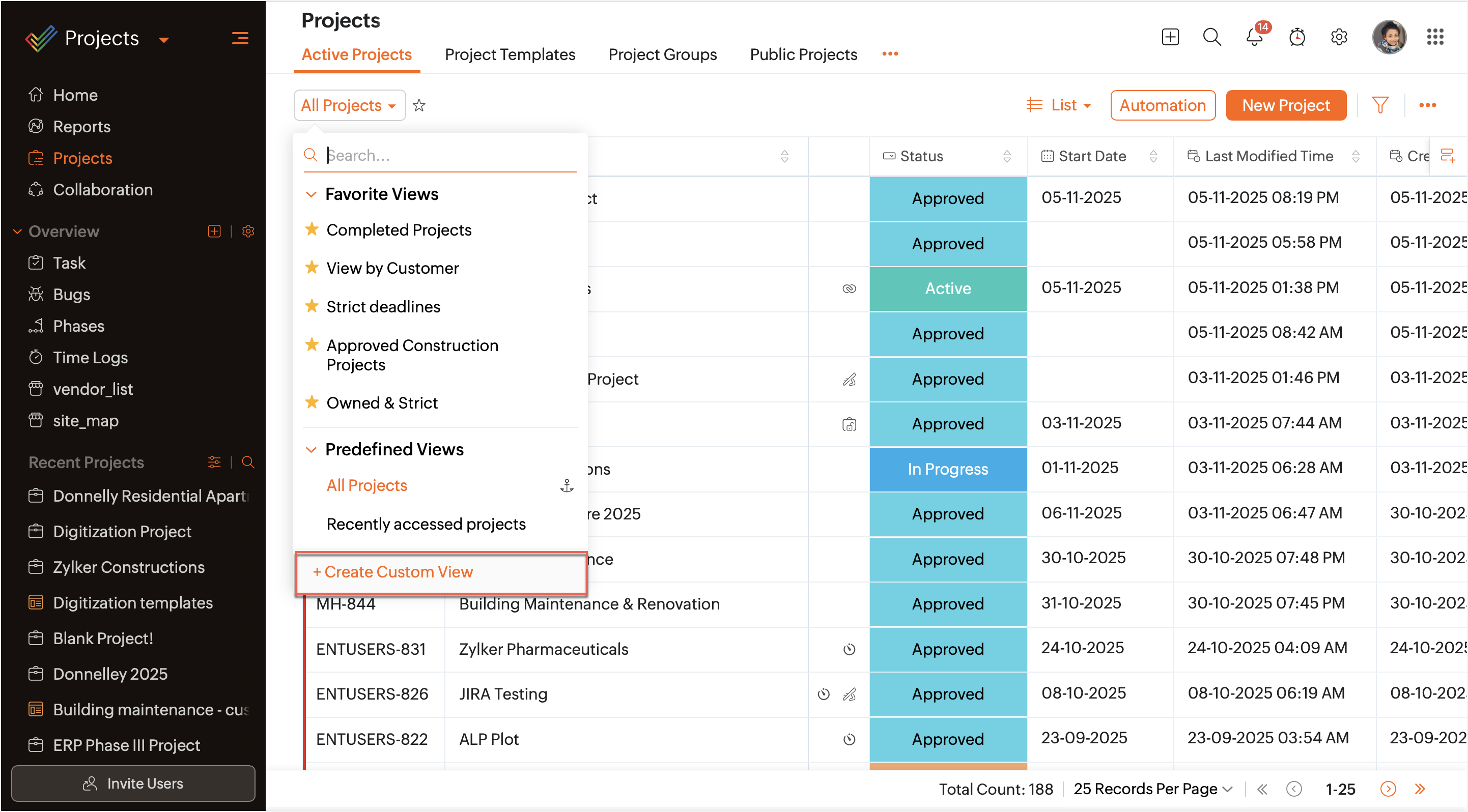Viewport: 1468px width, 812px height.
Task: Open the List view type dropdown
Action: pyautogui.click(x=1059, y=105)
